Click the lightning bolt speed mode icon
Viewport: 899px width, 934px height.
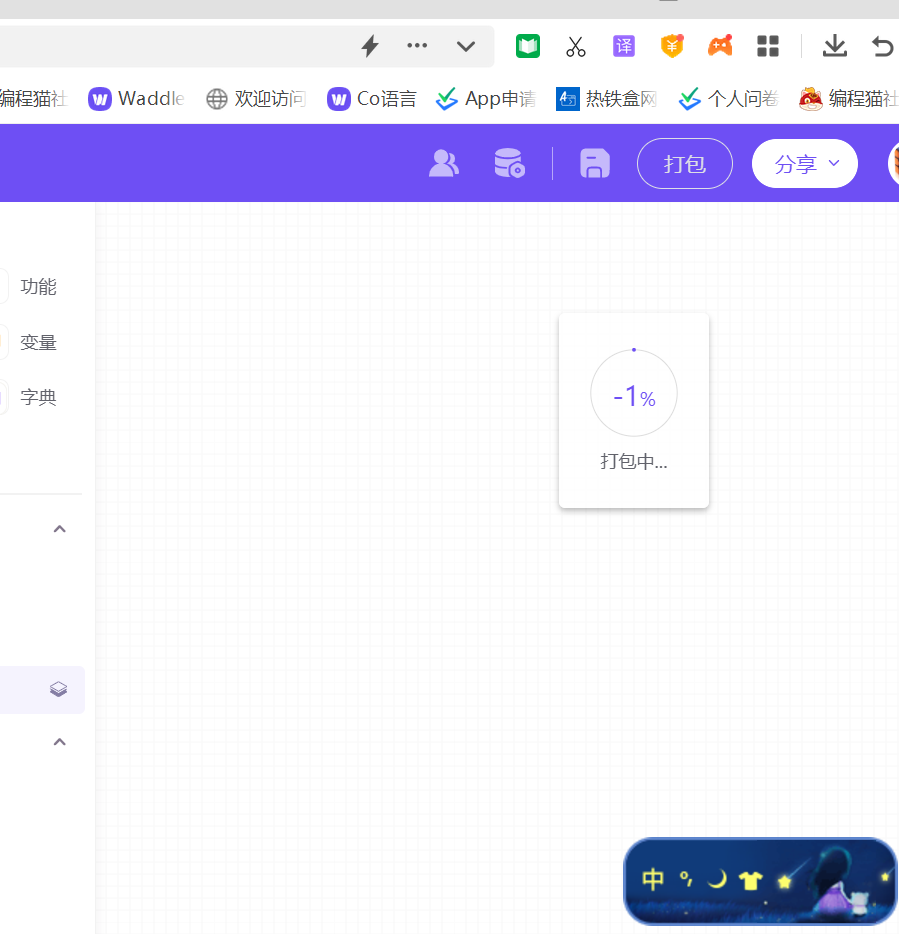tap(370, 46)
